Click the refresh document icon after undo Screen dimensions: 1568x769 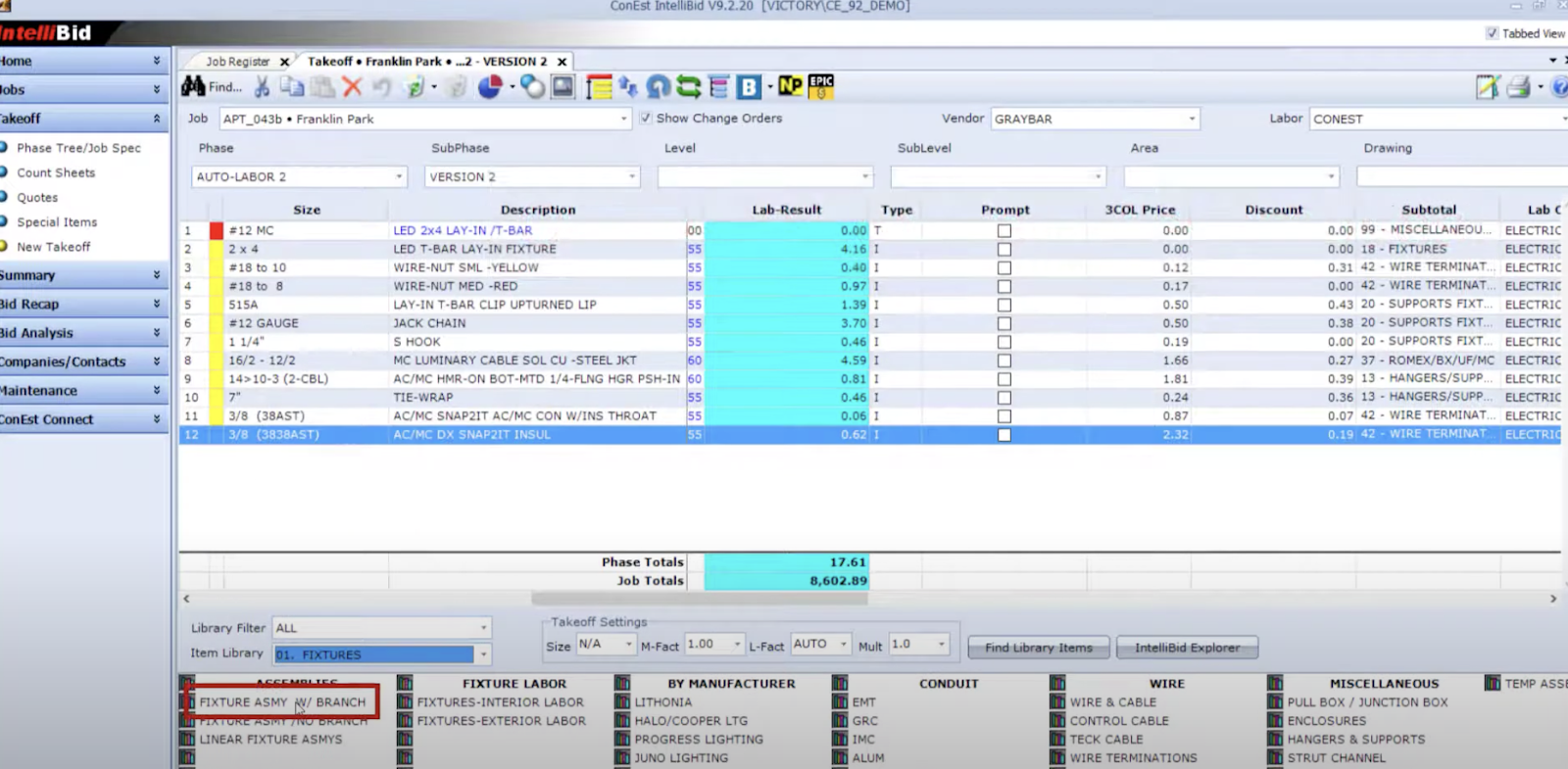[416, 87]
